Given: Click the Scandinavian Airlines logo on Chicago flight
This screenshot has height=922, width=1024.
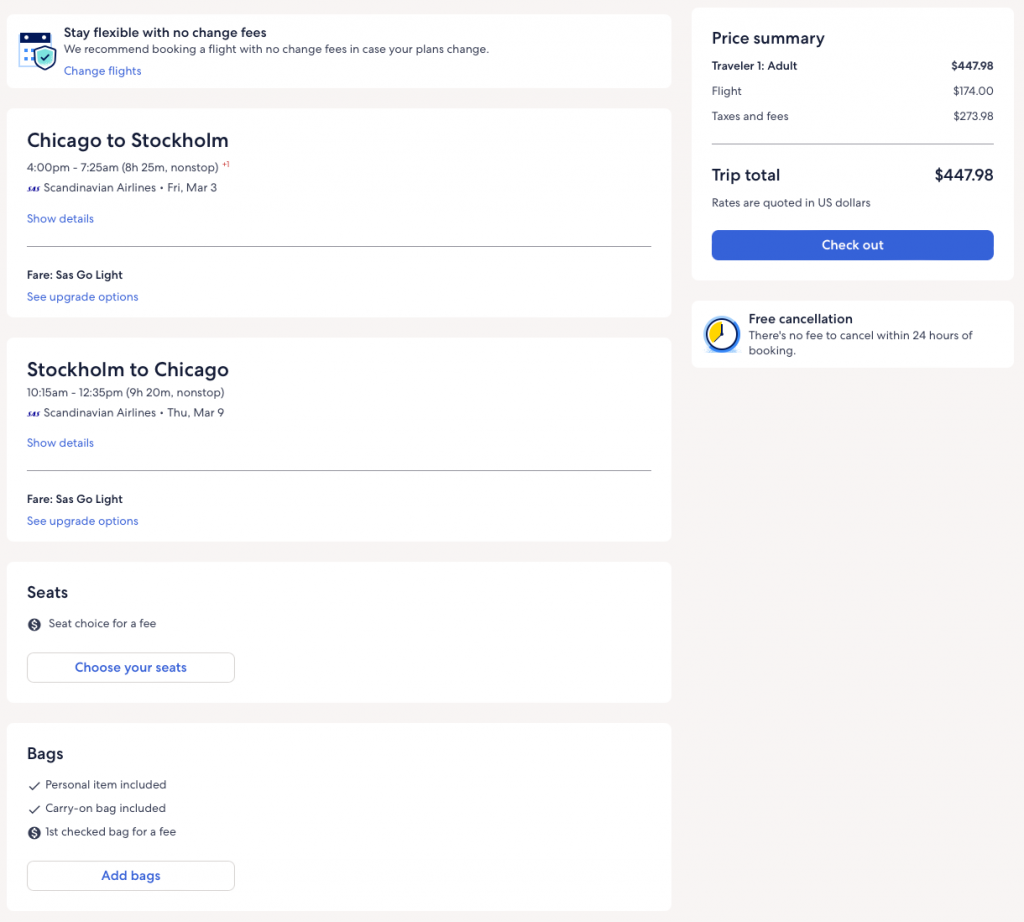Looking at the screenshot, I should 34,188.
